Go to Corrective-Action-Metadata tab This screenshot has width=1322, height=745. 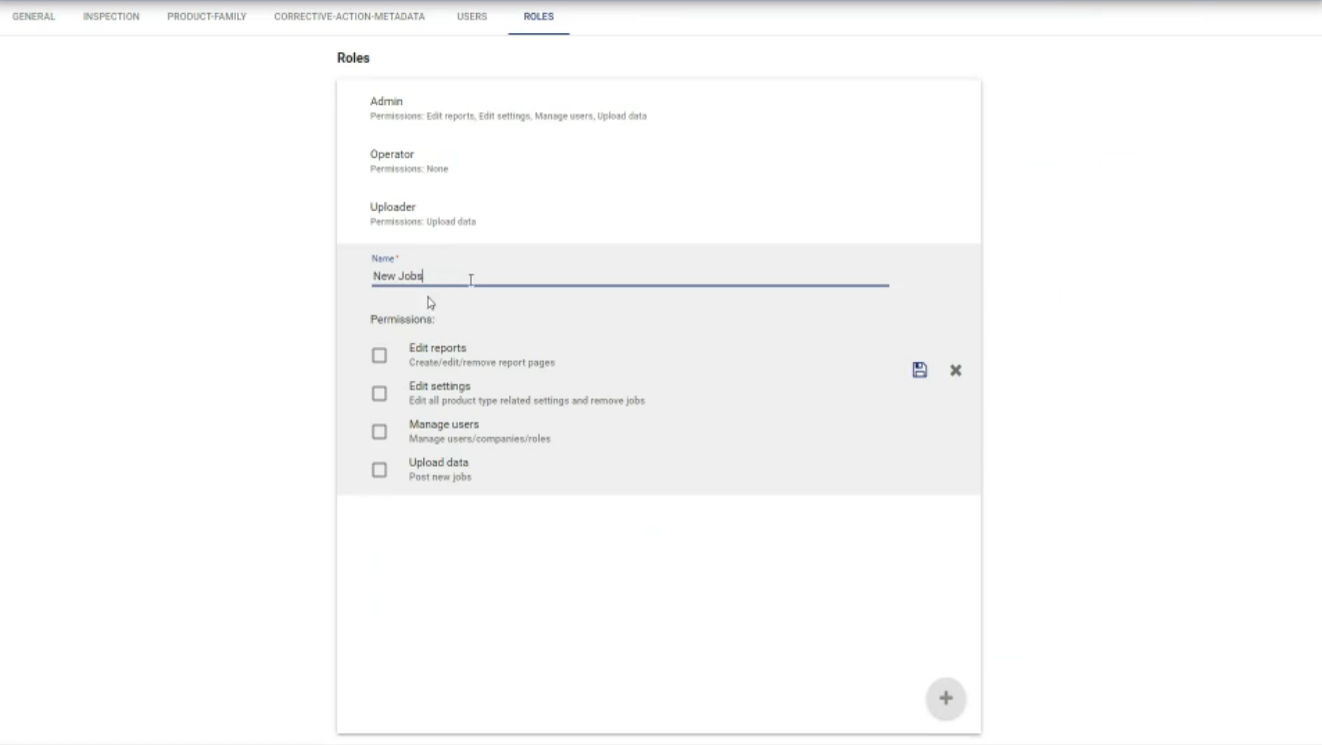pyautogui.click(x=350, y=17)
